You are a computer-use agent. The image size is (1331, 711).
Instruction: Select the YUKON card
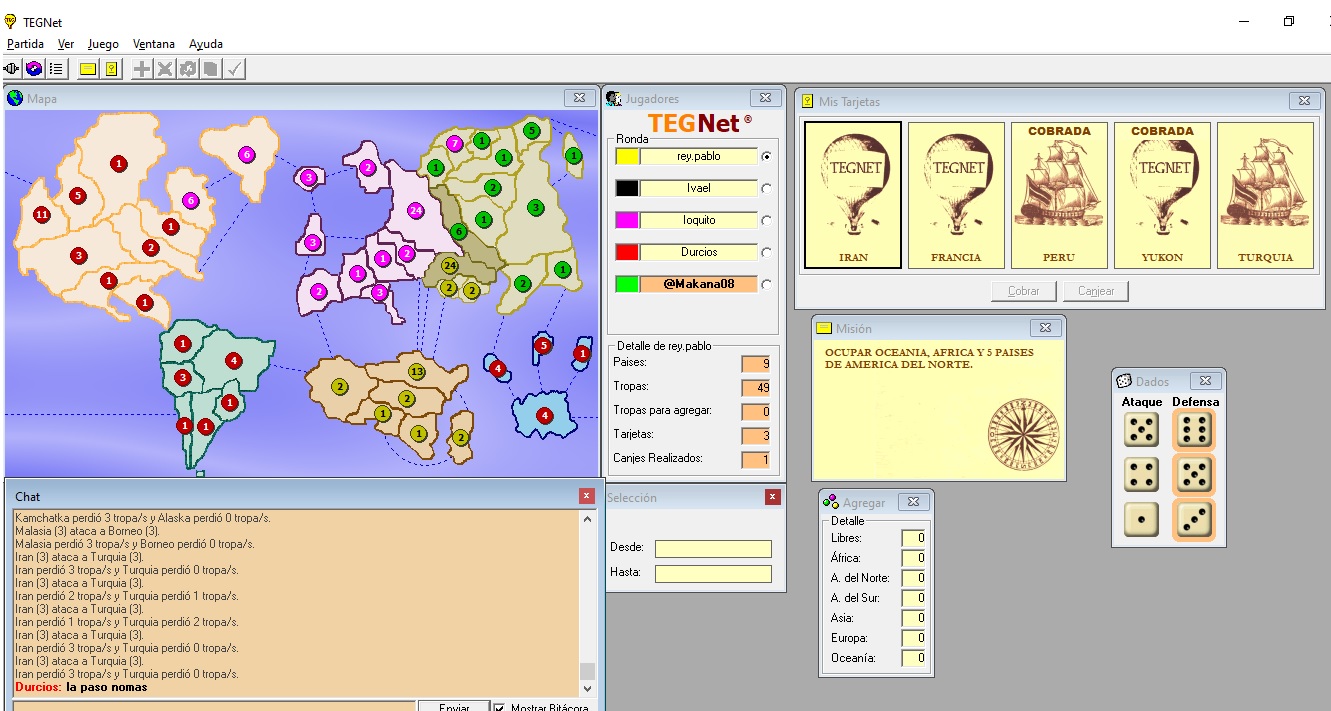tap(1162, 195)
